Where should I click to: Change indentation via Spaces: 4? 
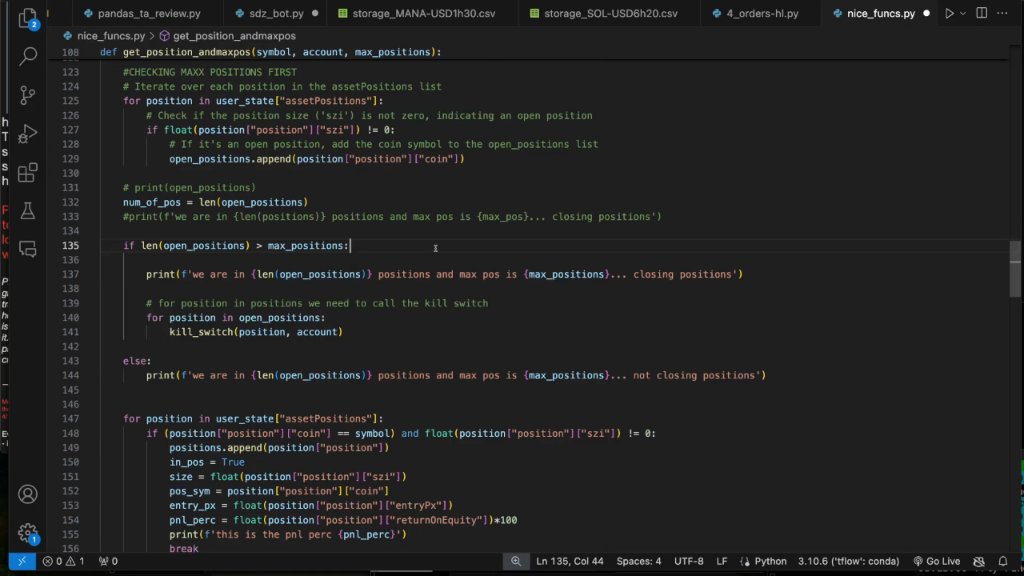[639, 561]
